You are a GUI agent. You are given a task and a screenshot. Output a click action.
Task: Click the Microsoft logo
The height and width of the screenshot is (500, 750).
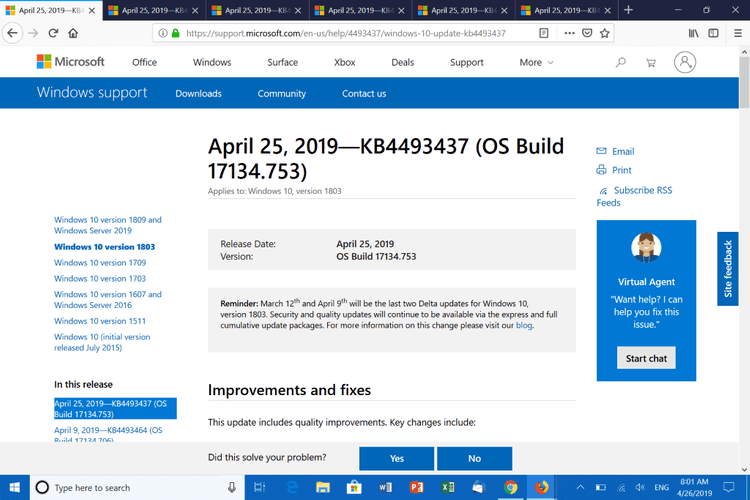(70, 62)
